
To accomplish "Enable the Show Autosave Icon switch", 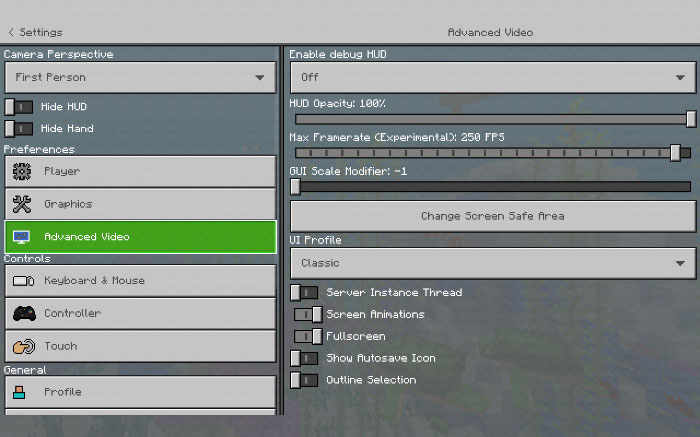I will 304,358.
